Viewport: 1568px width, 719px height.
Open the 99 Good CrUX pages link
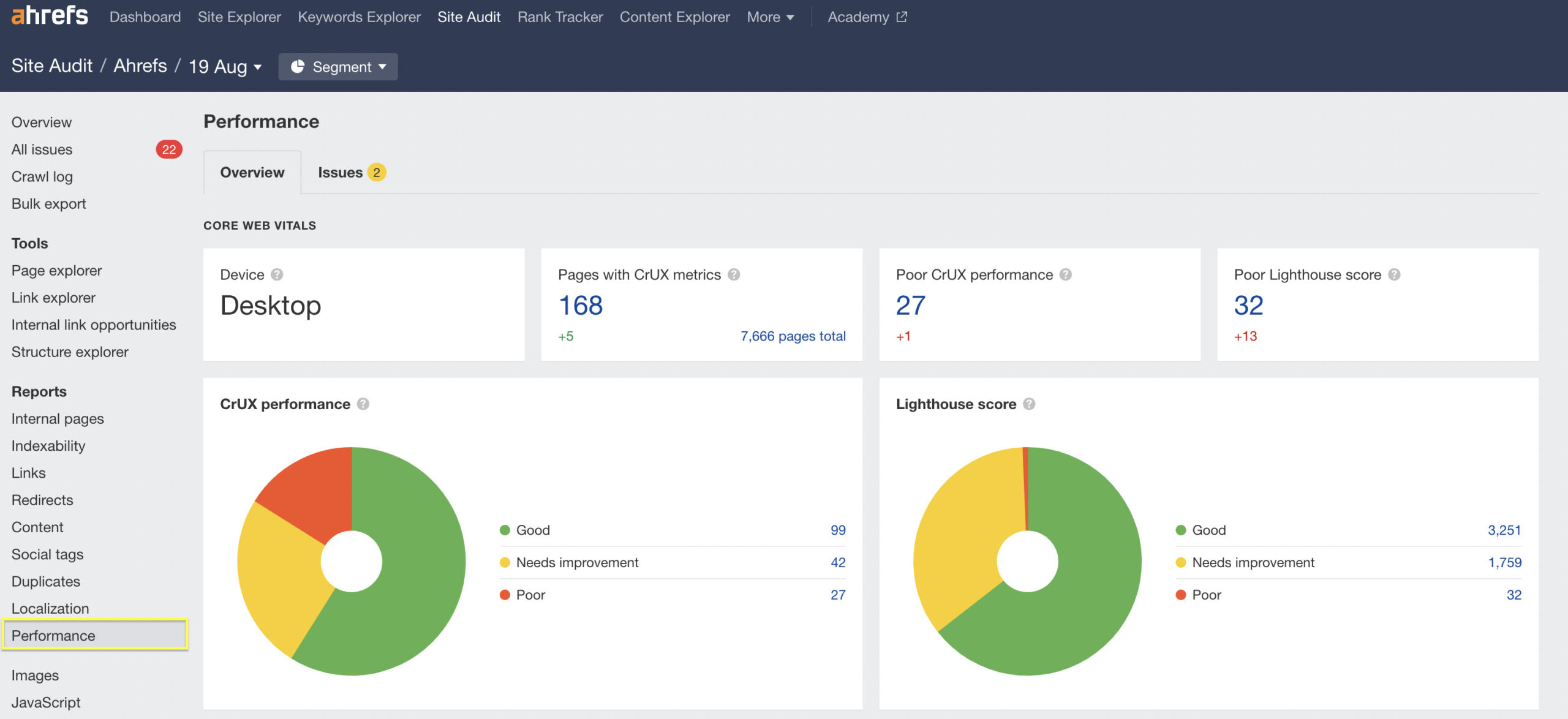pos(839,530)
